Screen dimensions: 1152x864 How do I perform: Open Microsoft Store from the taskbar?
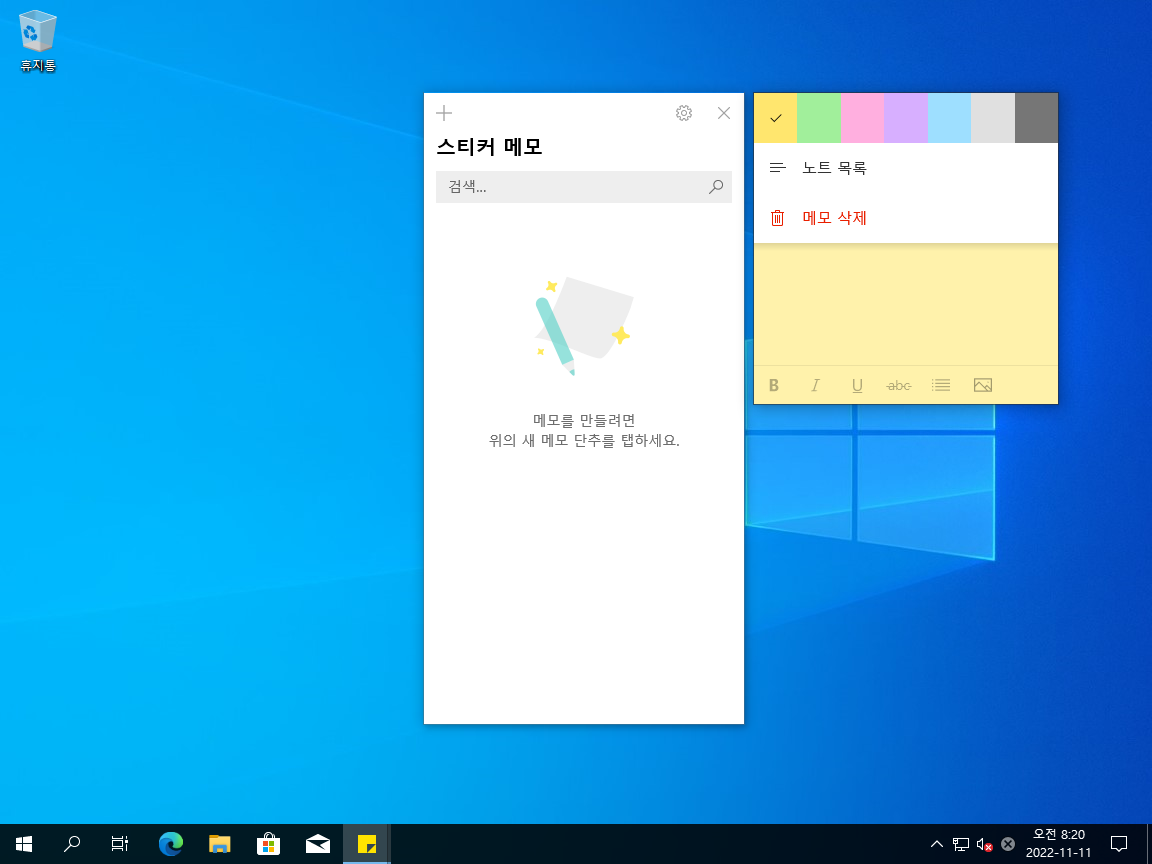(268, 844)
